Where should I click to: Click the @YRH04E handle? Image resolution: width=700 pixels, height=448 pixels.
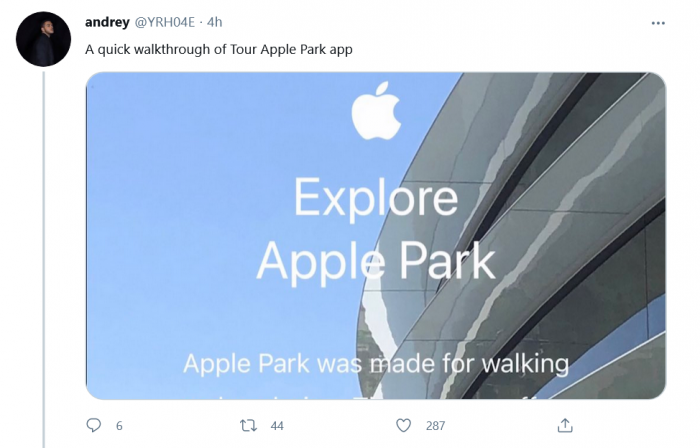tap(166, 22)
